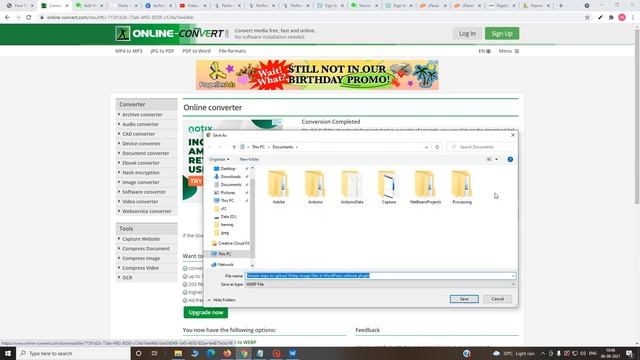
Task: Open the Organize dropdown
Action: coord(219,160)
